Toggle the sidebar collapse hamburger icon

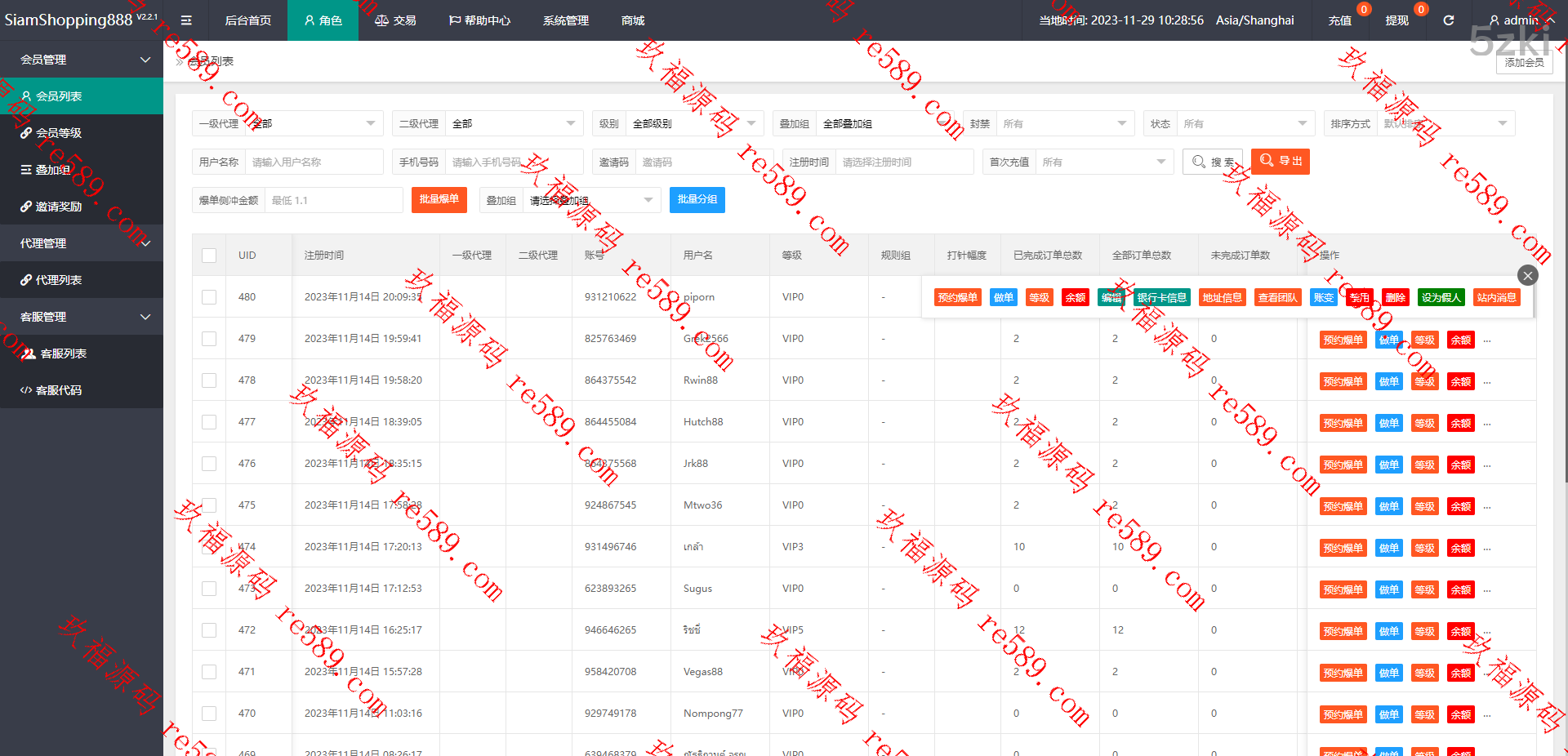[186, 20]
